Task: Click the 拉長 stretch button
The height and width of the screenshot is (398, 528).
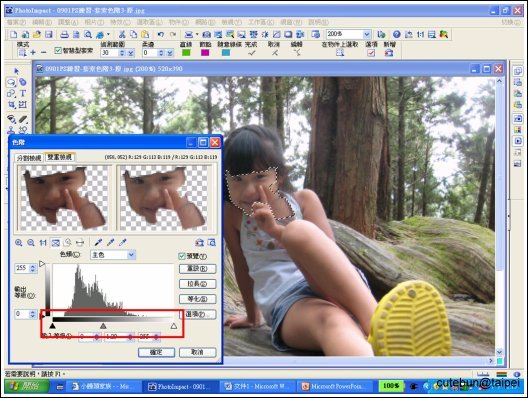Action: tap(197, 284)
